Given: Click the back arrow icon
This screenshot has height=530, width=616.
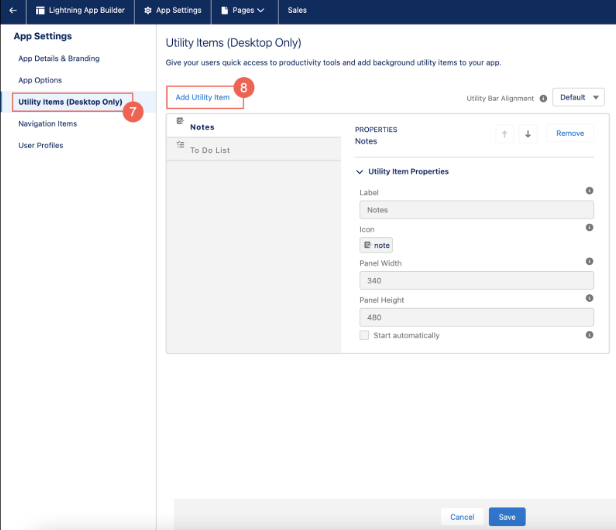Looking at the screenshot, I should 13,11.
